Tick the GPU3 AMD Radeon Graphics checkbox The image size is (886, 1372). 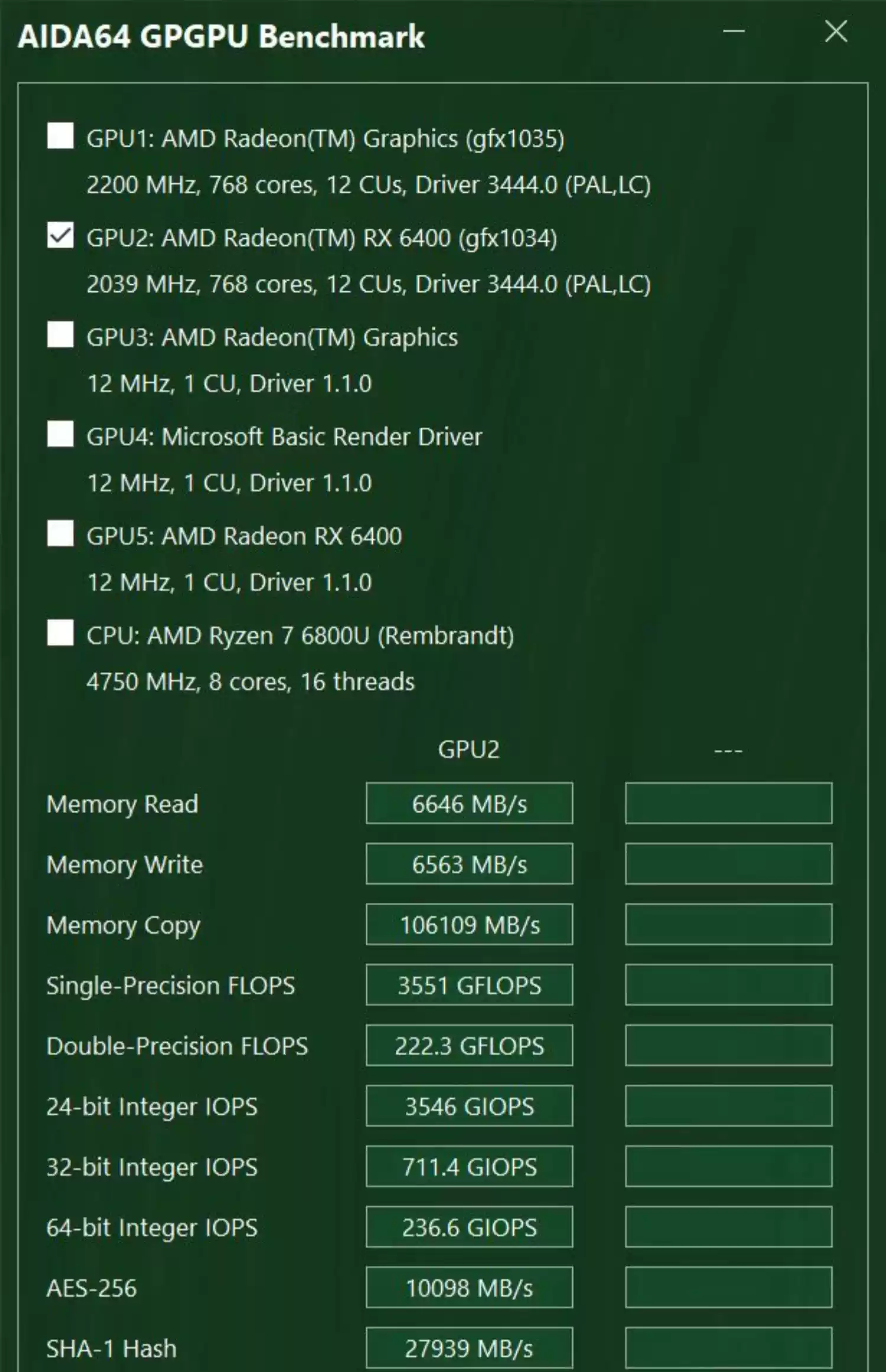pyautogui.click(x=60, y=335)
